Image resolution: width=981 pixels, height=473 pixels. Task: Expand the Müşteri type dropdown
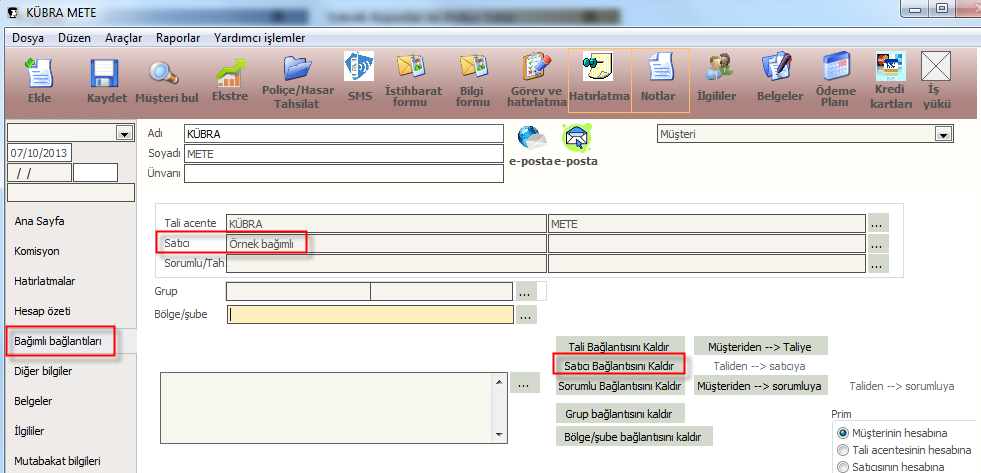tap(941, 134)
